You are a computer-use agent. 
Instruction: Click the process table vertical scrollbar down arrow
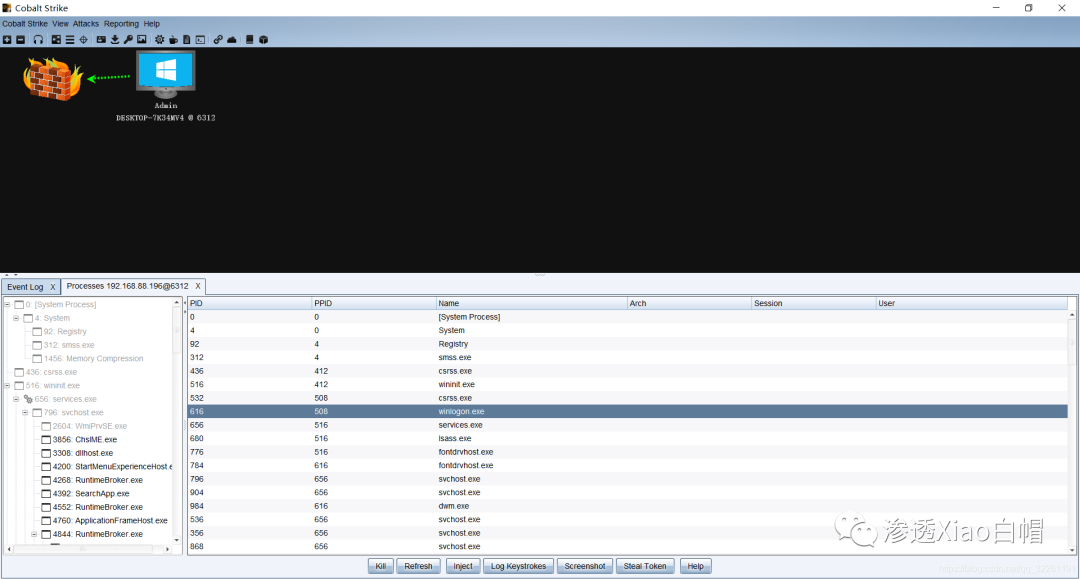(x=1072, y=550)
